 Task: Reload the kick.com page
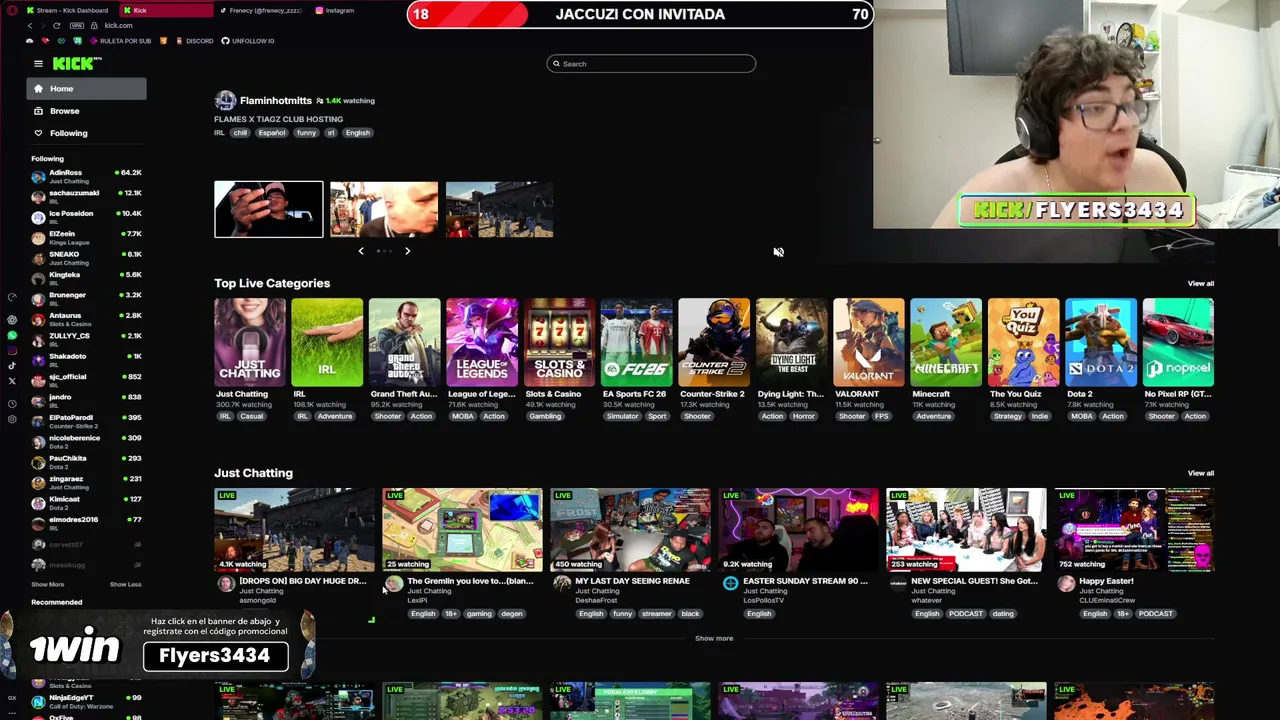point(57,25)
